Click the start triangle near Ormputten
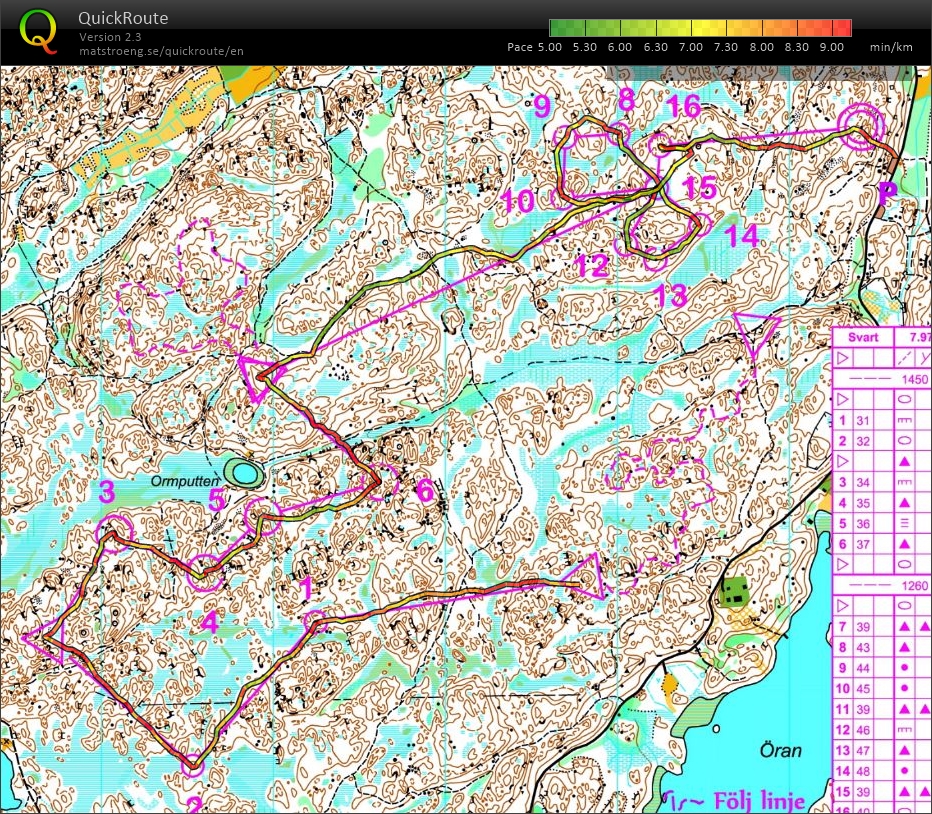 [259, 377]
